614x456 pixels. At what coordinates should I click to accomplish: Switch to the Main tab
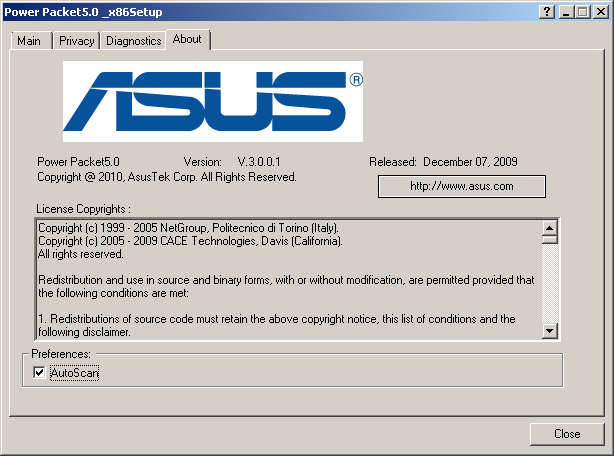pos(31,40)
